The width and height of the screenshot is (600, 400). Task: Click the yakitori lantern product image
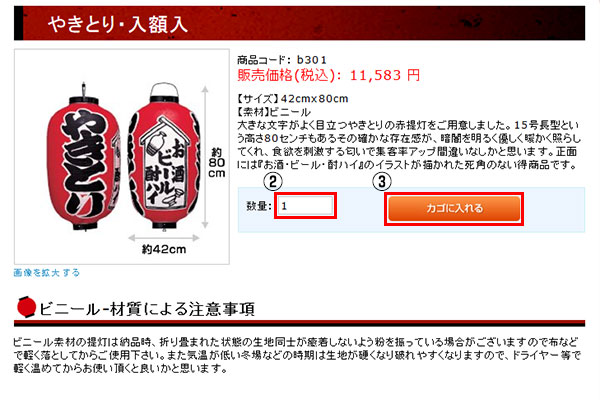122,157
